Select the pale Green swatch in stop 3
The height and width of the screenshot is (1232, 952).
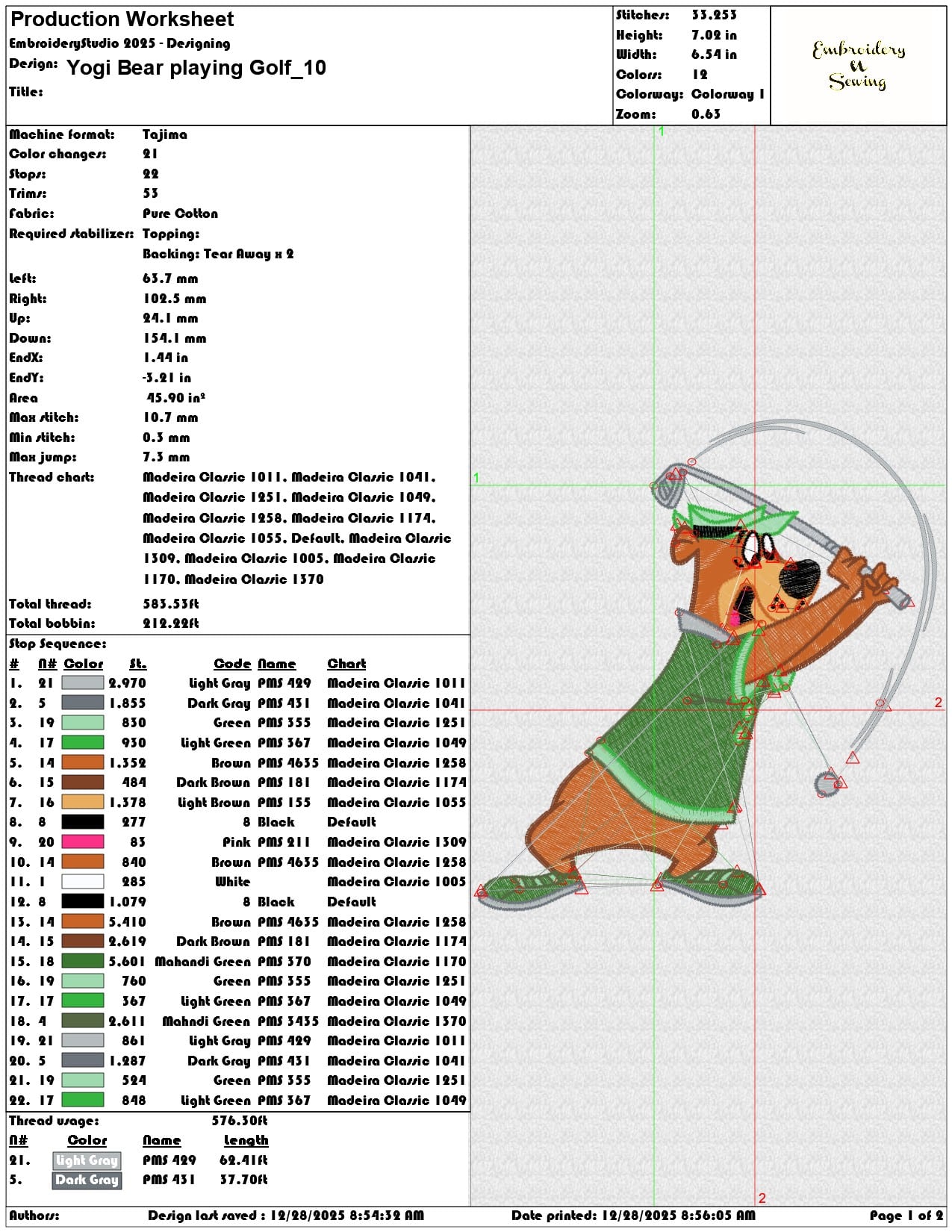[x=82, y=723]
